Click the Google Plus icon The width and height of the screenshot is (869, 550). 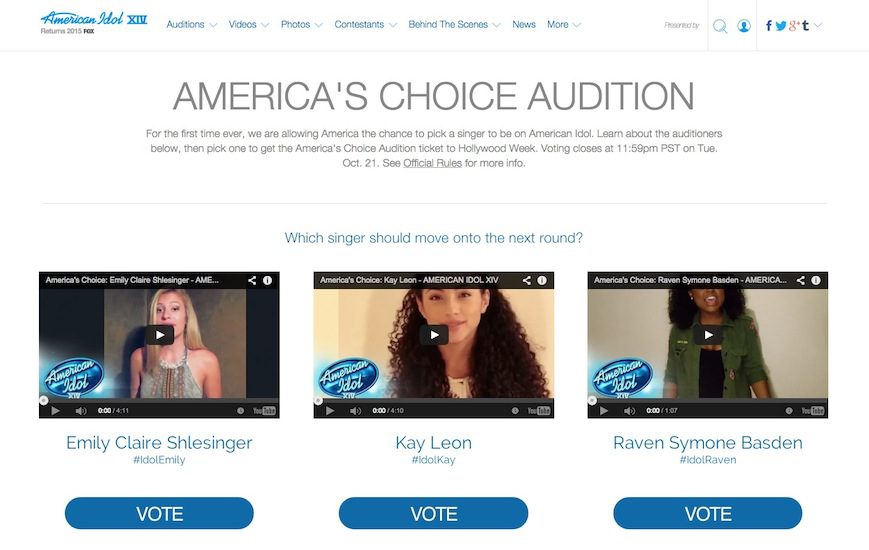coord(794,26)
